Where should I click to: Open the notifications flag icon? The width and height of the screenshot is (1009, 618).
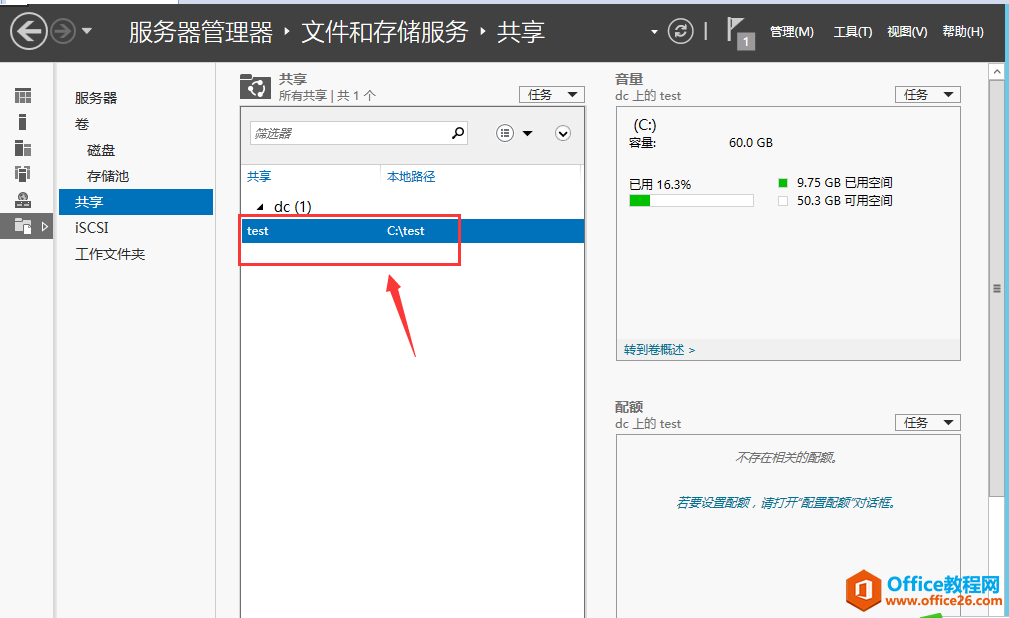click(x=739, y=33)
